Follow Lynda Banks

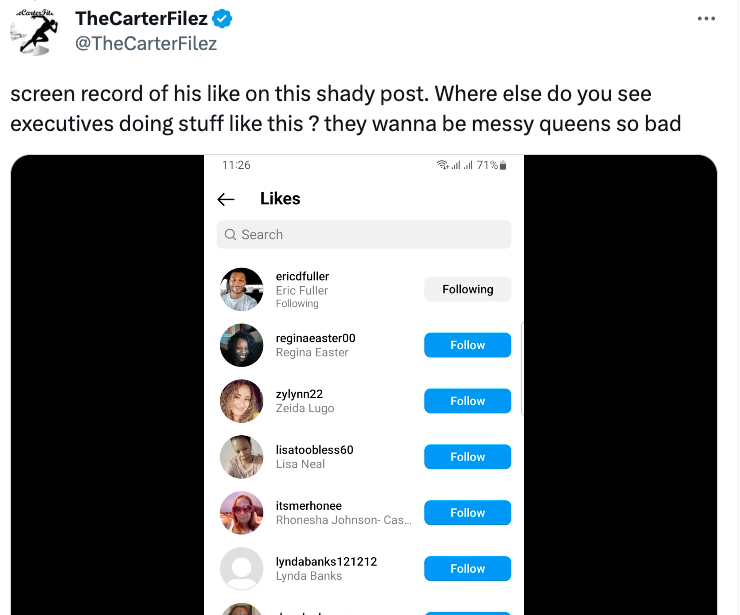(467, 569)
